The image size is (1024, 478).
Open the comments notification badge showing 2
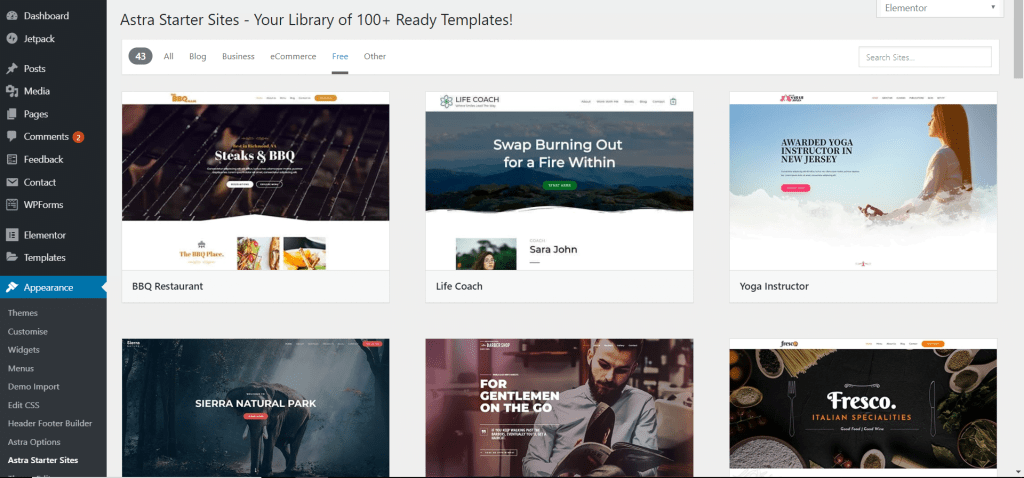point(78,137)
